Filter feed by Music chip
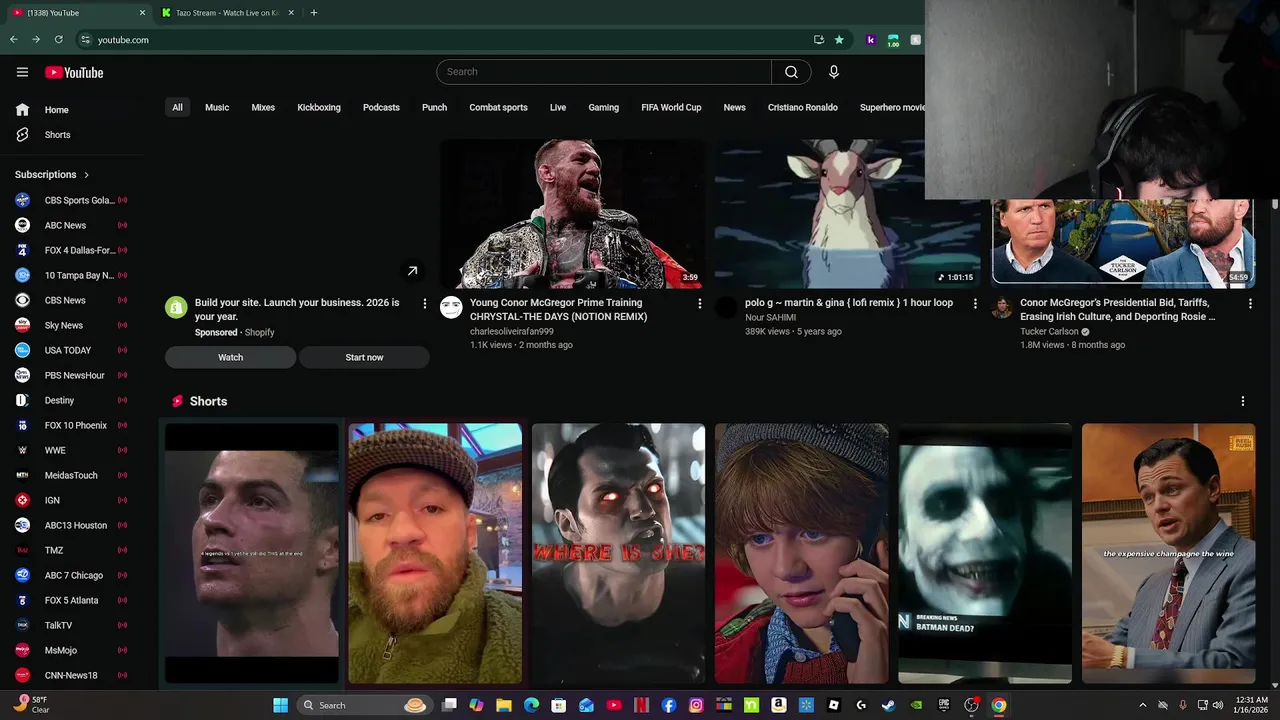This screenshot has height=720, width=1280. (x=217, y=107)
